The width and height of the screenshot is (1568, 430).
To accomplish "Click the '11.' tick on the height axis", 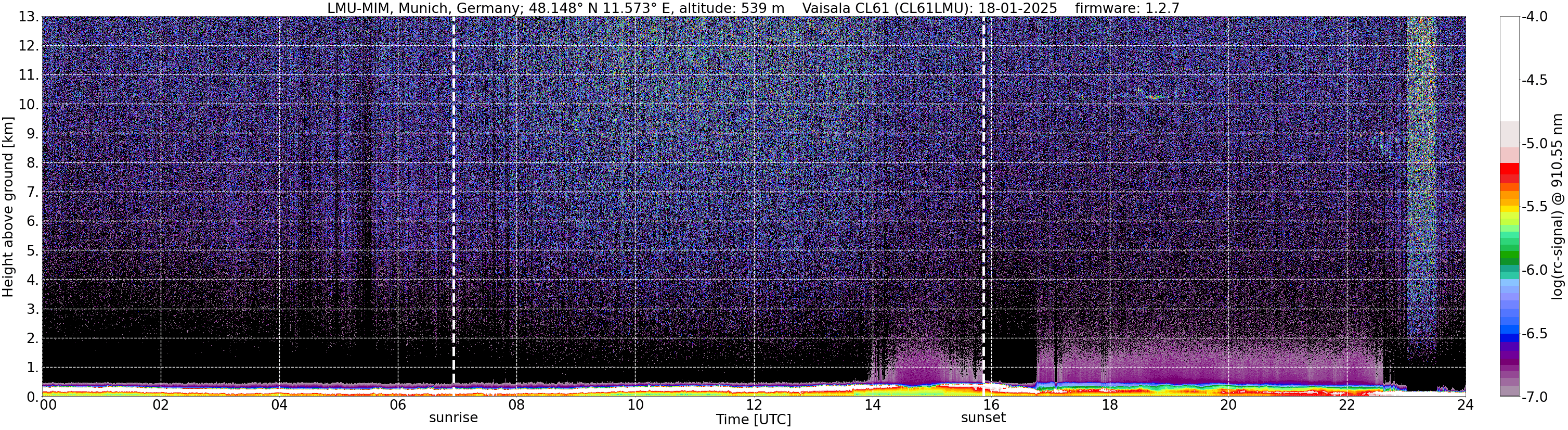I will click(29, 75).
